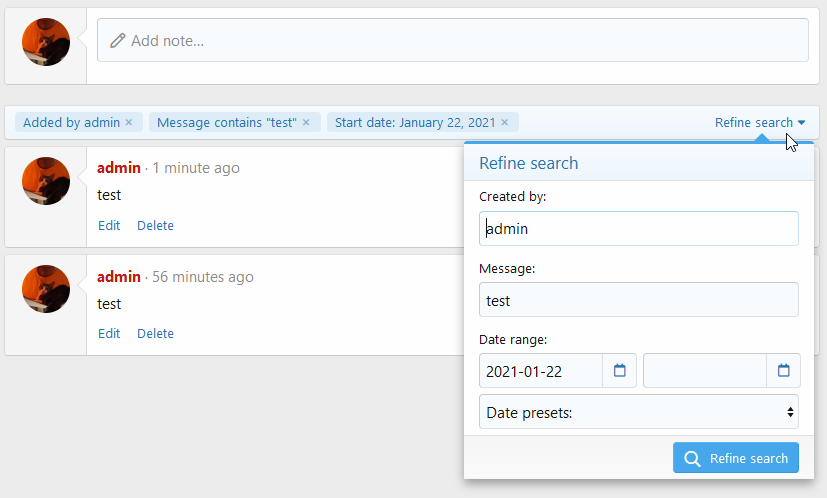Focus the Created by input field
The height and width of the screenshot is (498, 827).
pos(638,228)
